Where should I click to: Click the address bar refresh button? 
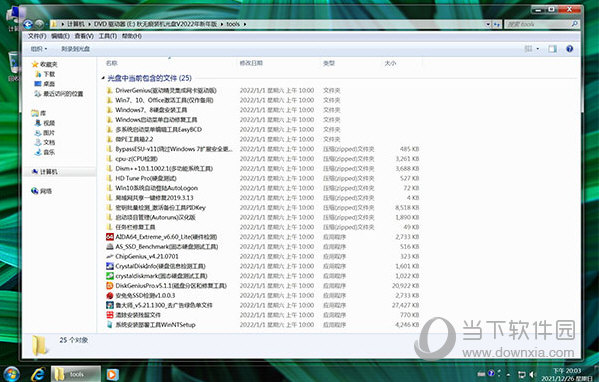pyautogui.click(x=496, y=24)
